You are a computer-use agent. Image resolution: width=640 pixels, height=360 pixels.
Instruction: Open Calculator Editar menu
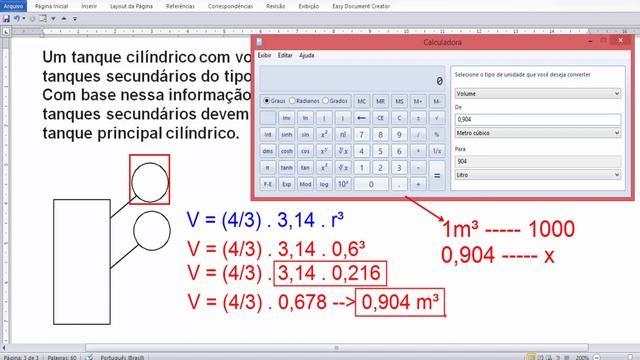pos(285,55)
